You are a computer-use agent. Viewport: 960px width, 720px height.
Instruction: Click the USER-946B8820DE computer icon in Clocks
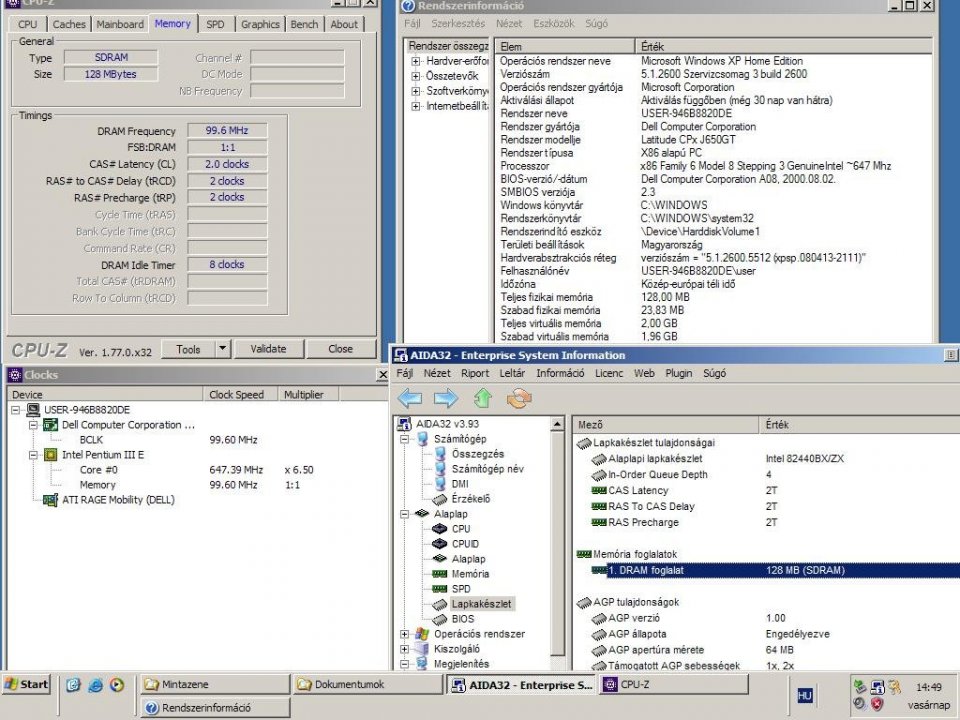tap(33, 410)
